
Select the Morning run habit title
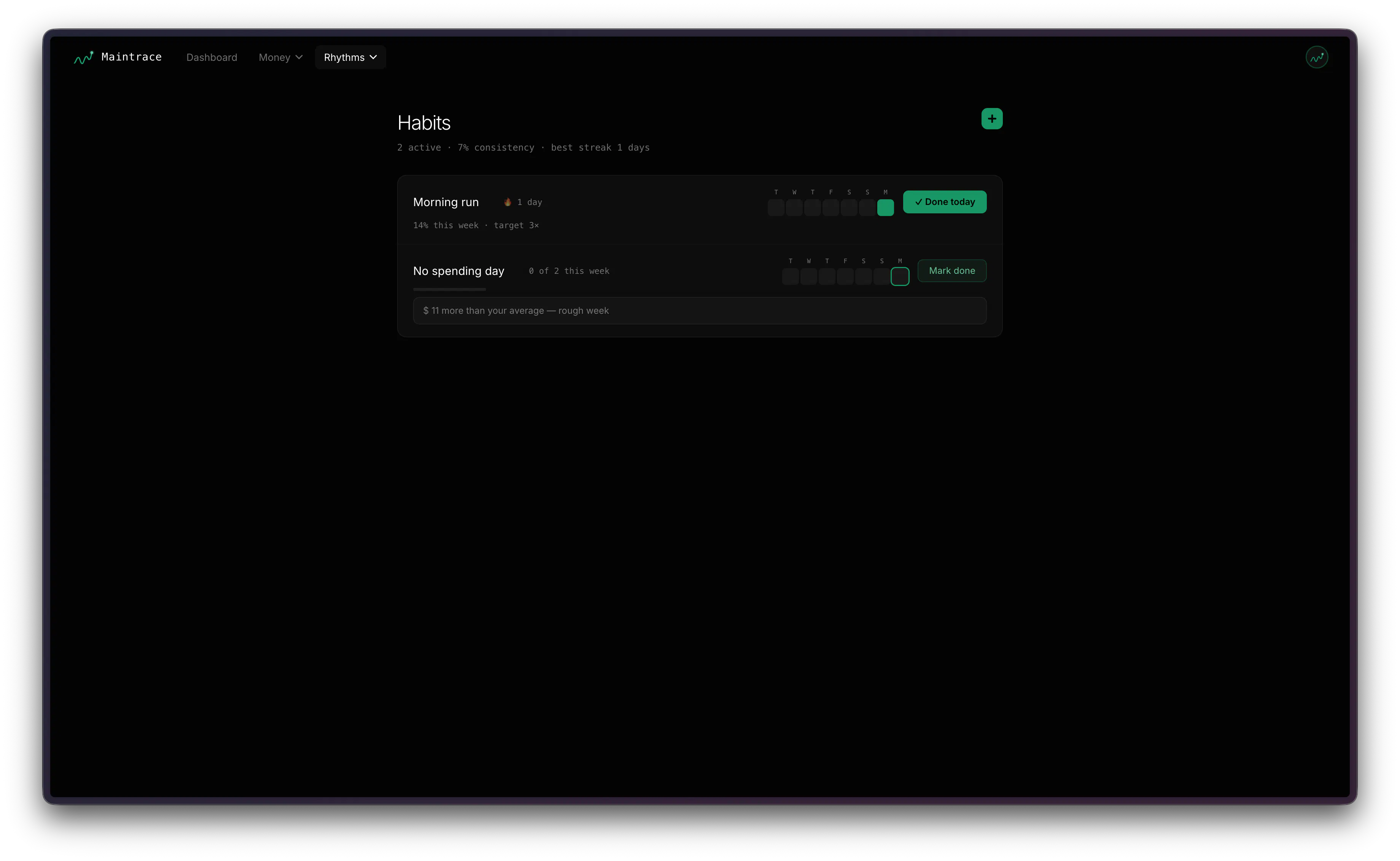tap(446, 202)
